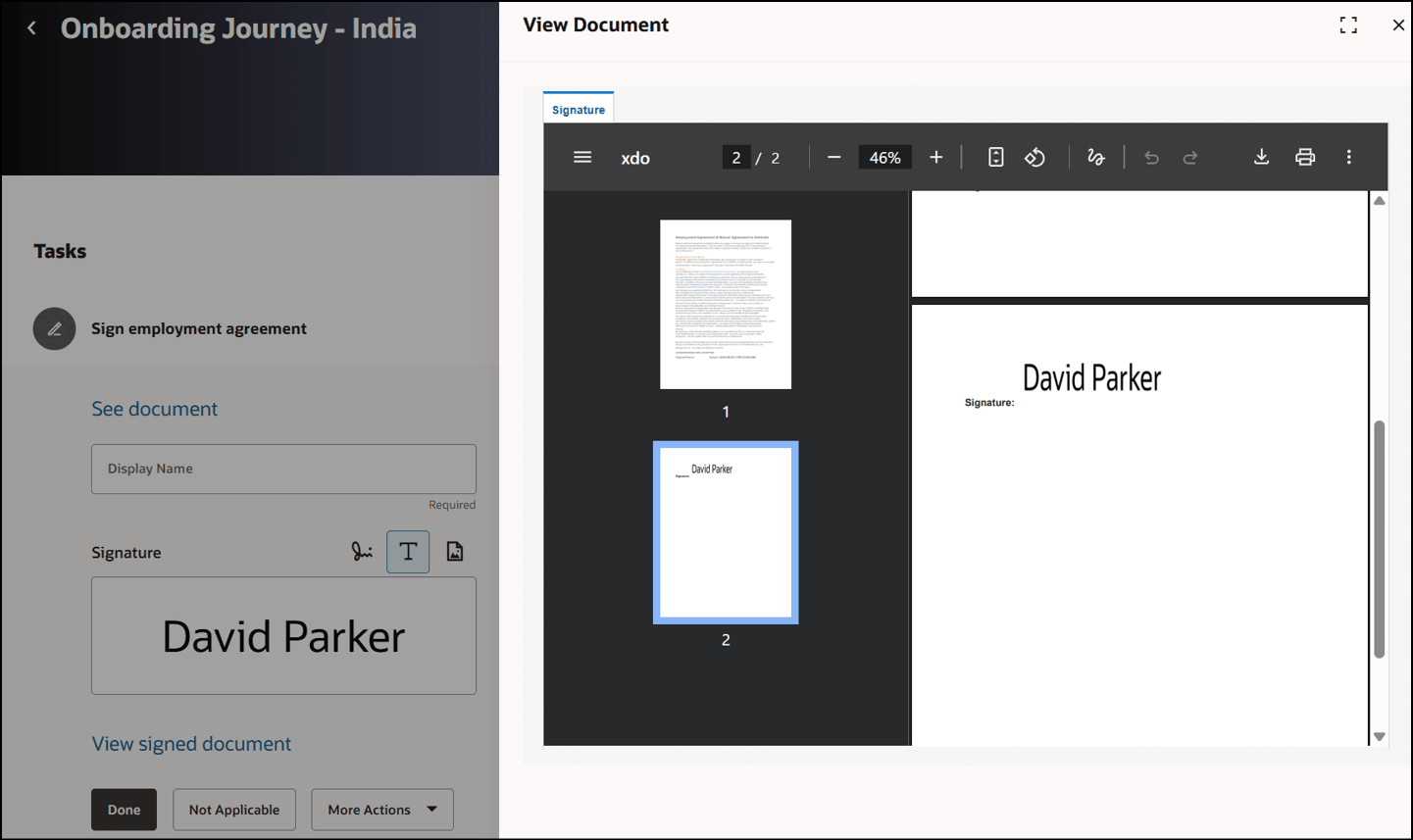
Task: Click the fit to page icon
Action: click(995, 158)
